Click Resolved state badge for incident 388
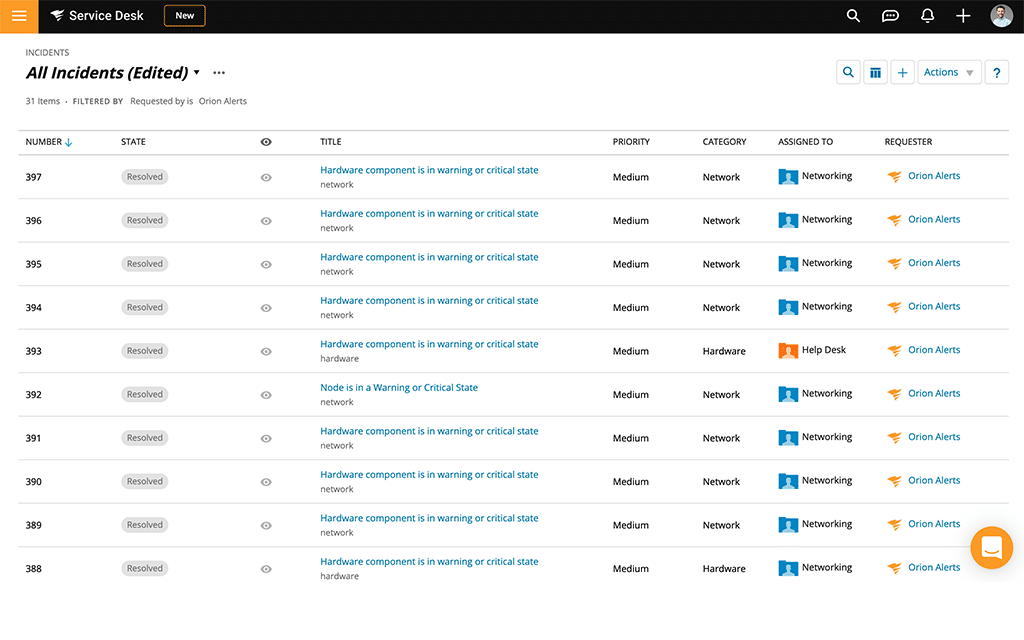This screenshot has width=1024, height=640. 144,569
